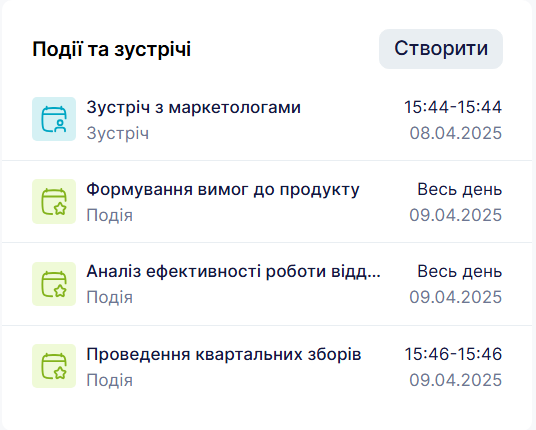This screenshot has height=430, width=536.
Task: Select the Формування вимог event icon
Action: pyautogui.click(x=54, y=201)
